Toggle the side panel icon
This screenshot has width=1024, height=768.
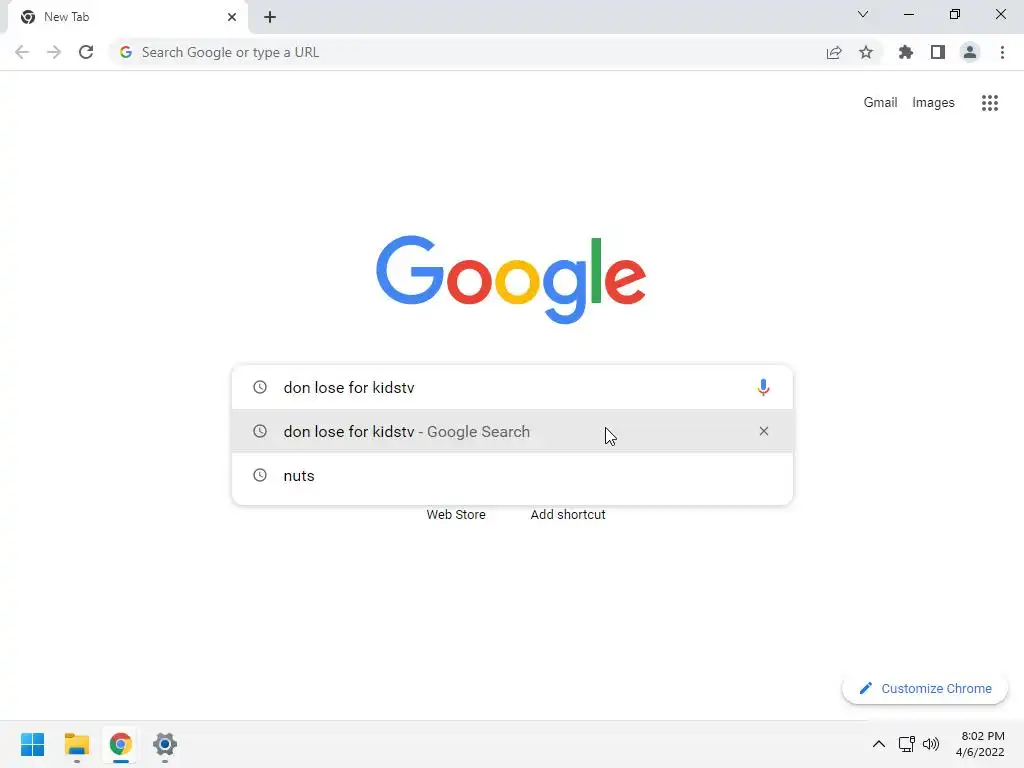(x=938, y=52)
